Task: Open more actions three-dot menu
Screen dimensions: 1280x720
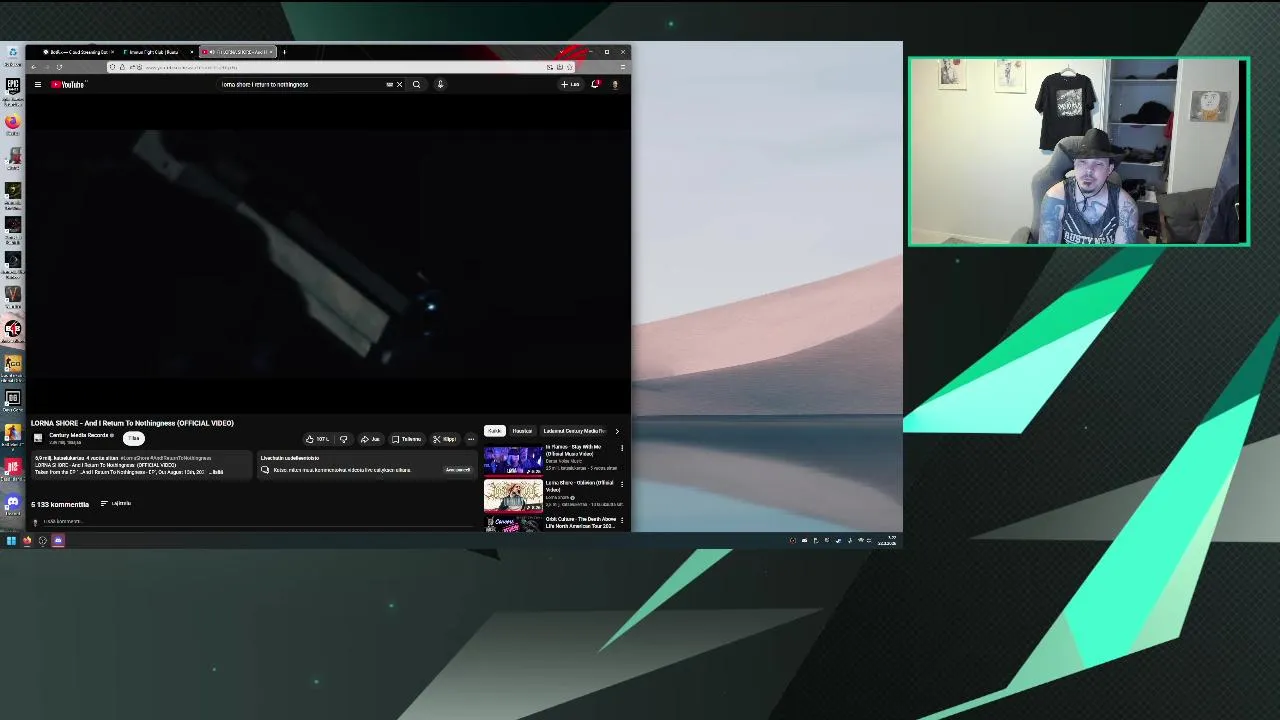Action: (471, 439)
